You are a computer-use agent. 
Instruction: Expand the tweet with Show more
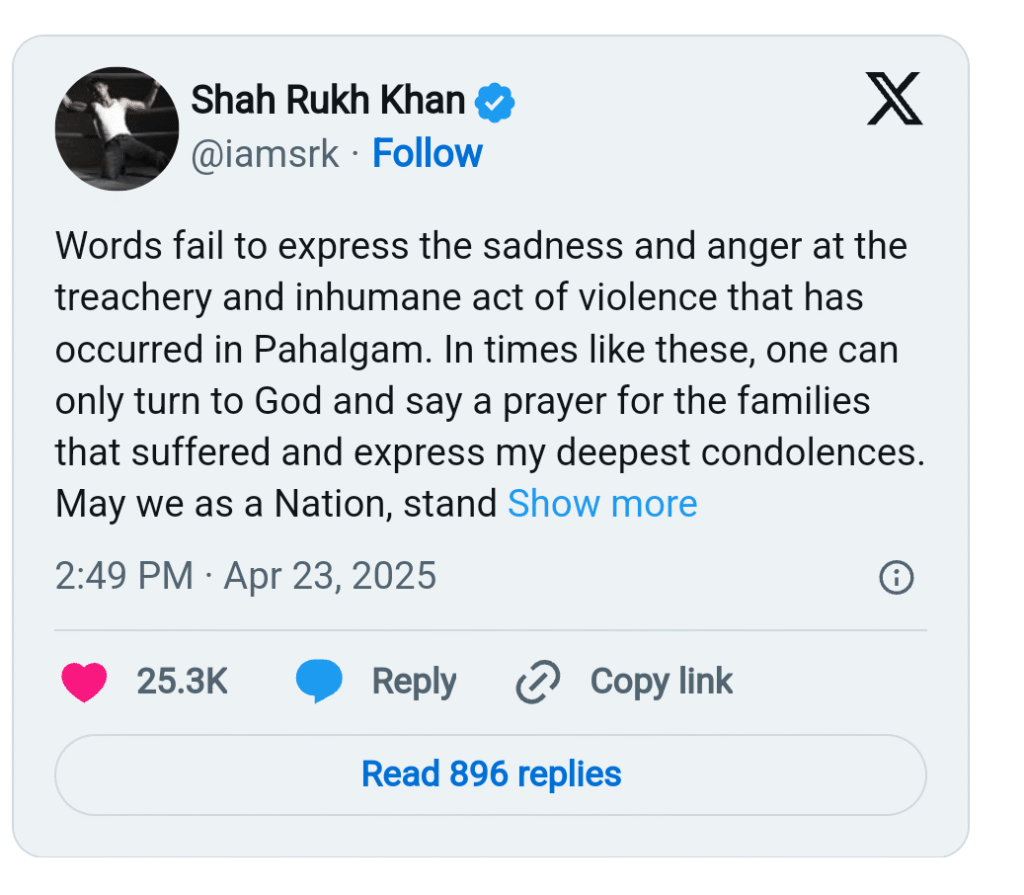602,504
